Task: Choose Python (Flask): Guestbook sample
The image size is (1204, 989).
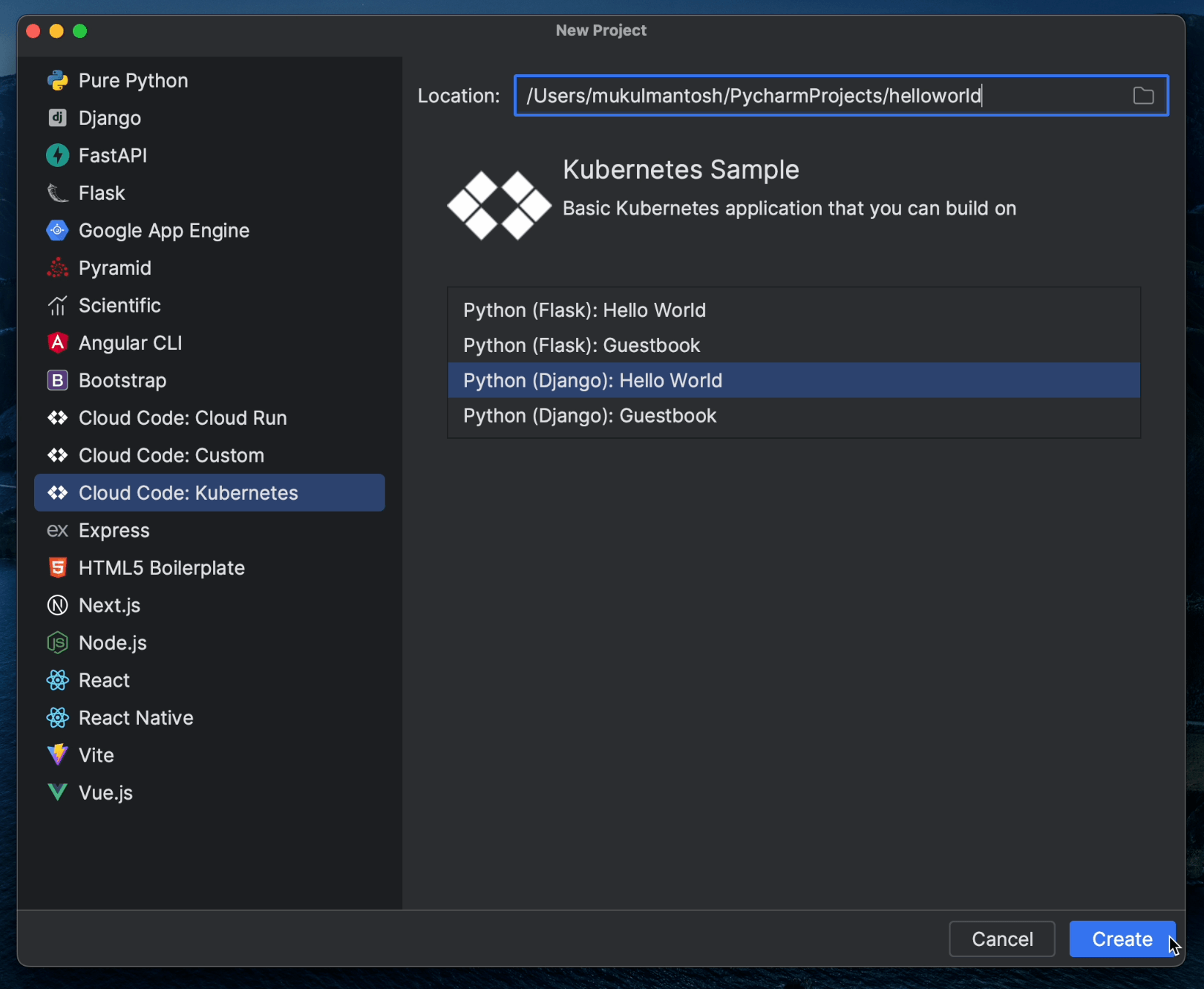Action: [581, 345]
